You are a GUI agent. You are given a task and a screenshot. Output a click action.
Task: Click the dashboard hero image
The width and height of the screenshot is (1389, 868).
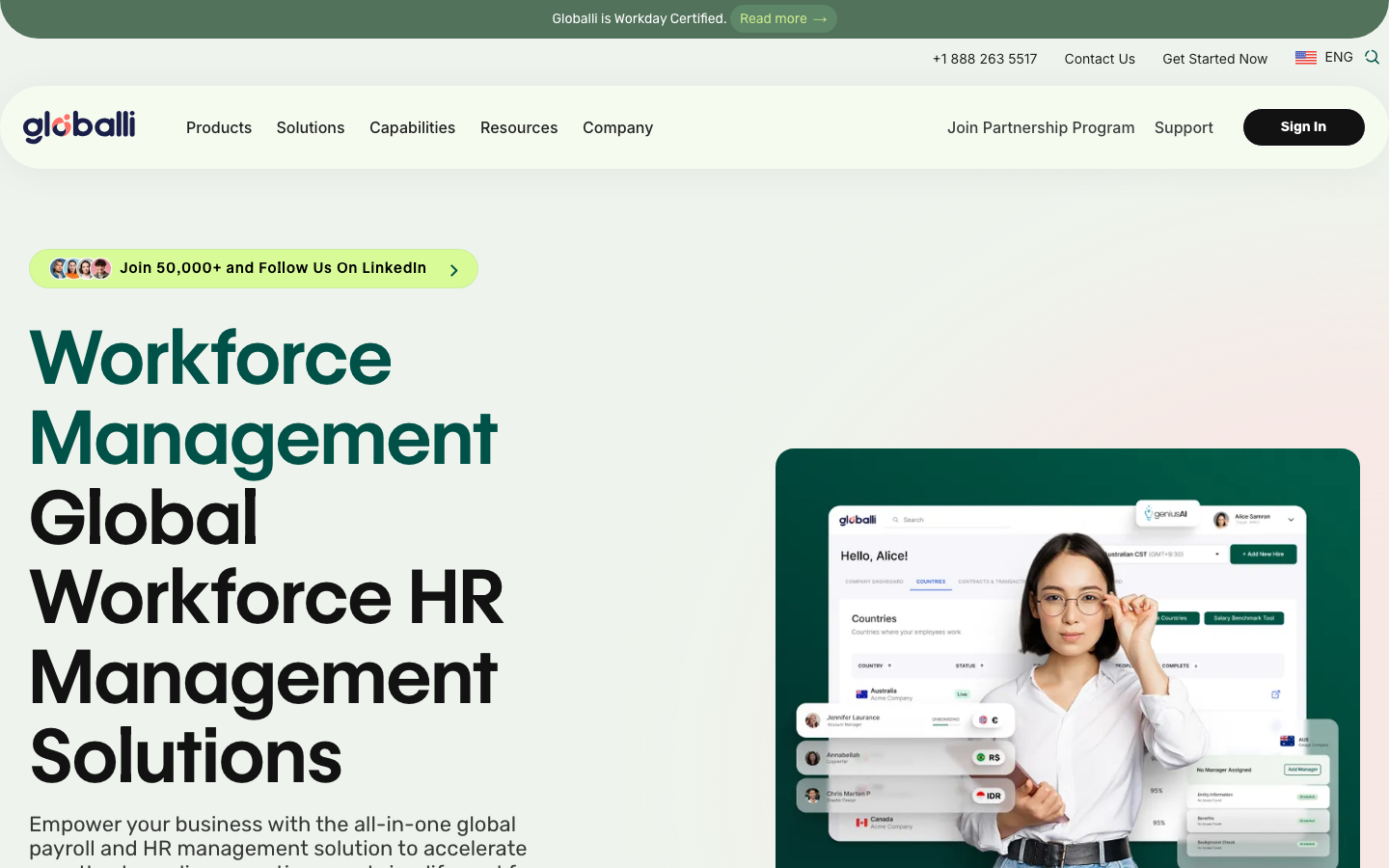coord(1068,658)
